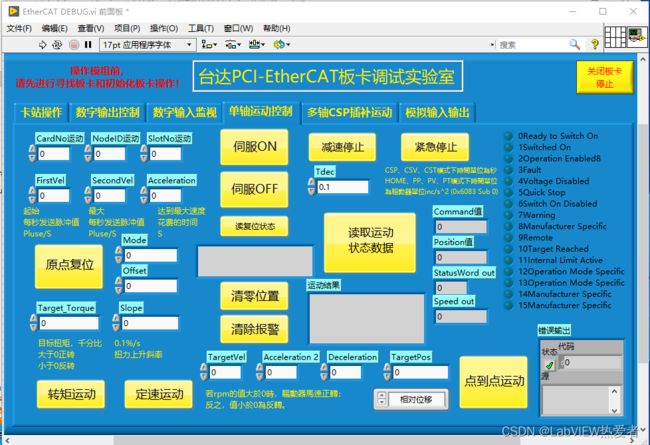Click the 7Warning LED indicator
This screenshot has height=445, width=650.
coord(508,215)
